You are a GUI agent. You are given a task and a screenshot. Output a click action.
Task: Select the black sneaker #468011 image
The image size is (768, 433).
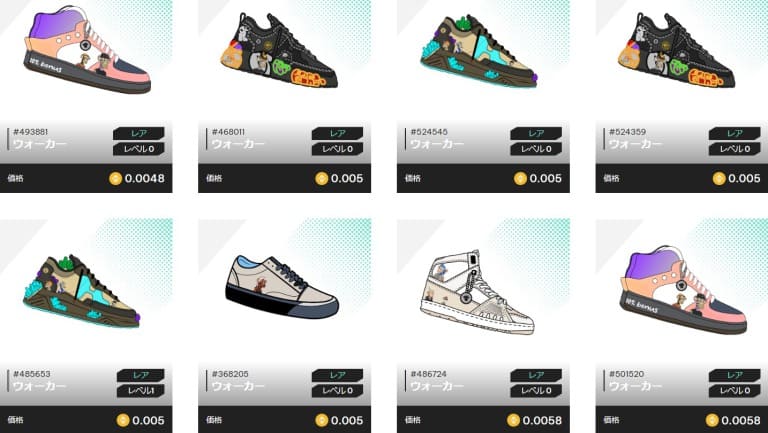(x=279, y=51)
